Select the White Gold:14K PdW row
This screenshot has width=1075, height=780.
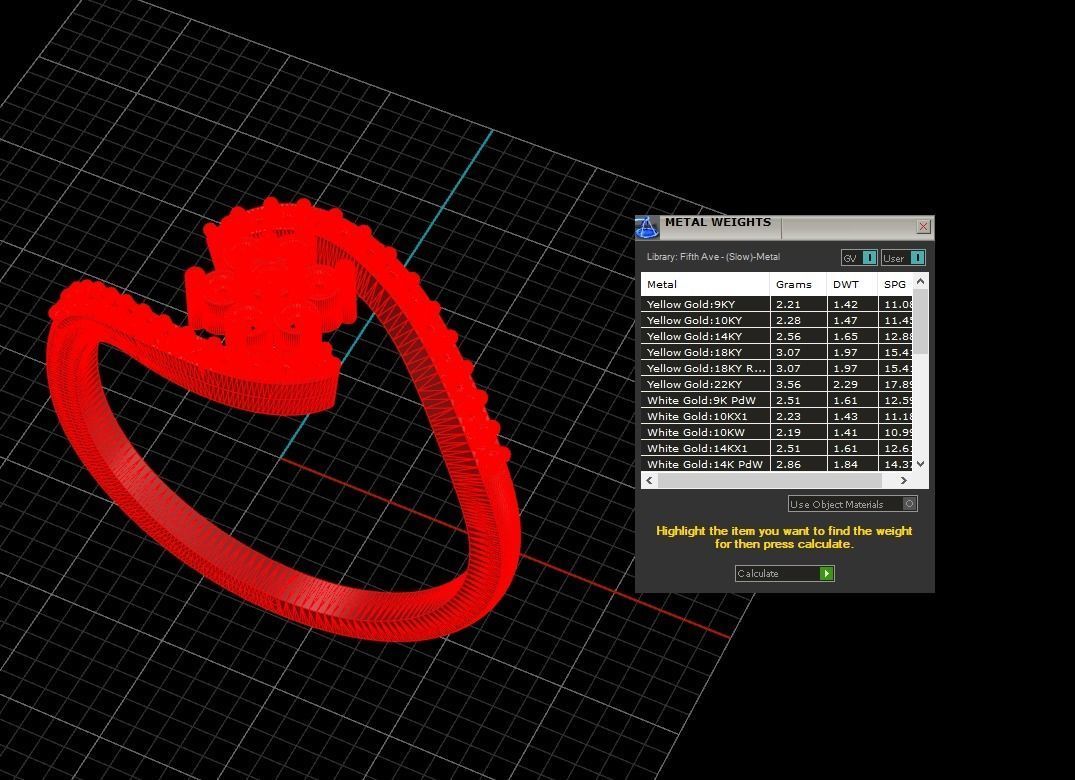tap(777, 464)
